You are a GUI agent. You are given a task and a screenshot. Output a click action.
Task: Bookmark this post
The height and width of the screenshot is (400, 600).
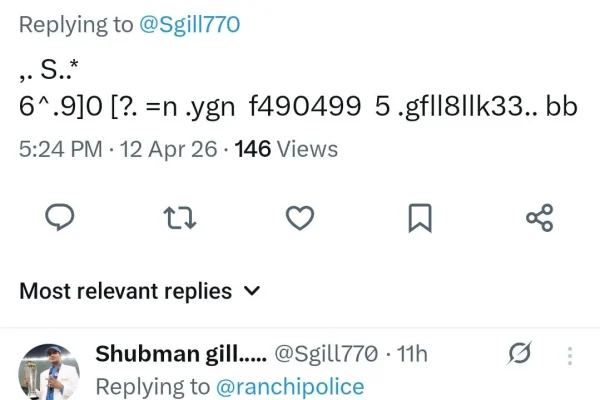pos(420,218)
